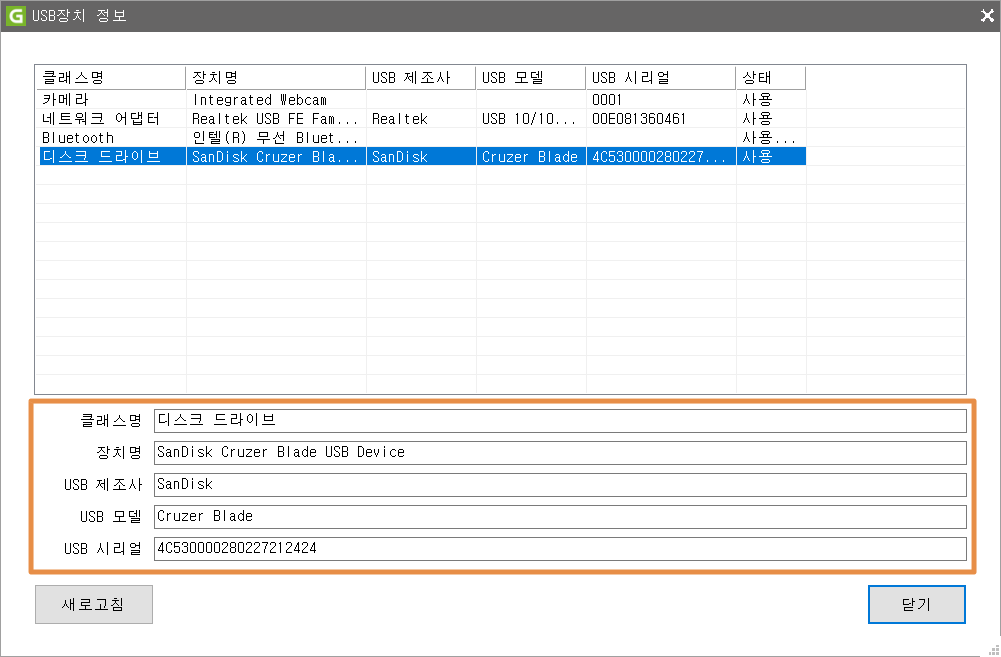Click into the 장치명 text field
This screenshot has width=1001, height=657.
[x=560, y=452]
